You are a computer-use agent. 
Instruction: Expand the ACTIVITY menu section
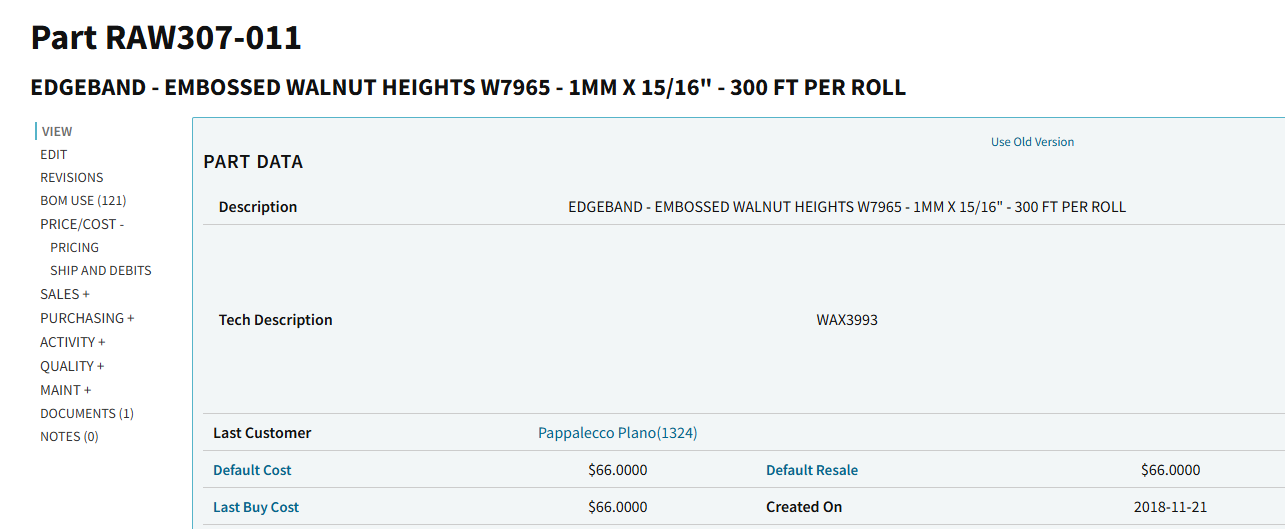(72, 342)
